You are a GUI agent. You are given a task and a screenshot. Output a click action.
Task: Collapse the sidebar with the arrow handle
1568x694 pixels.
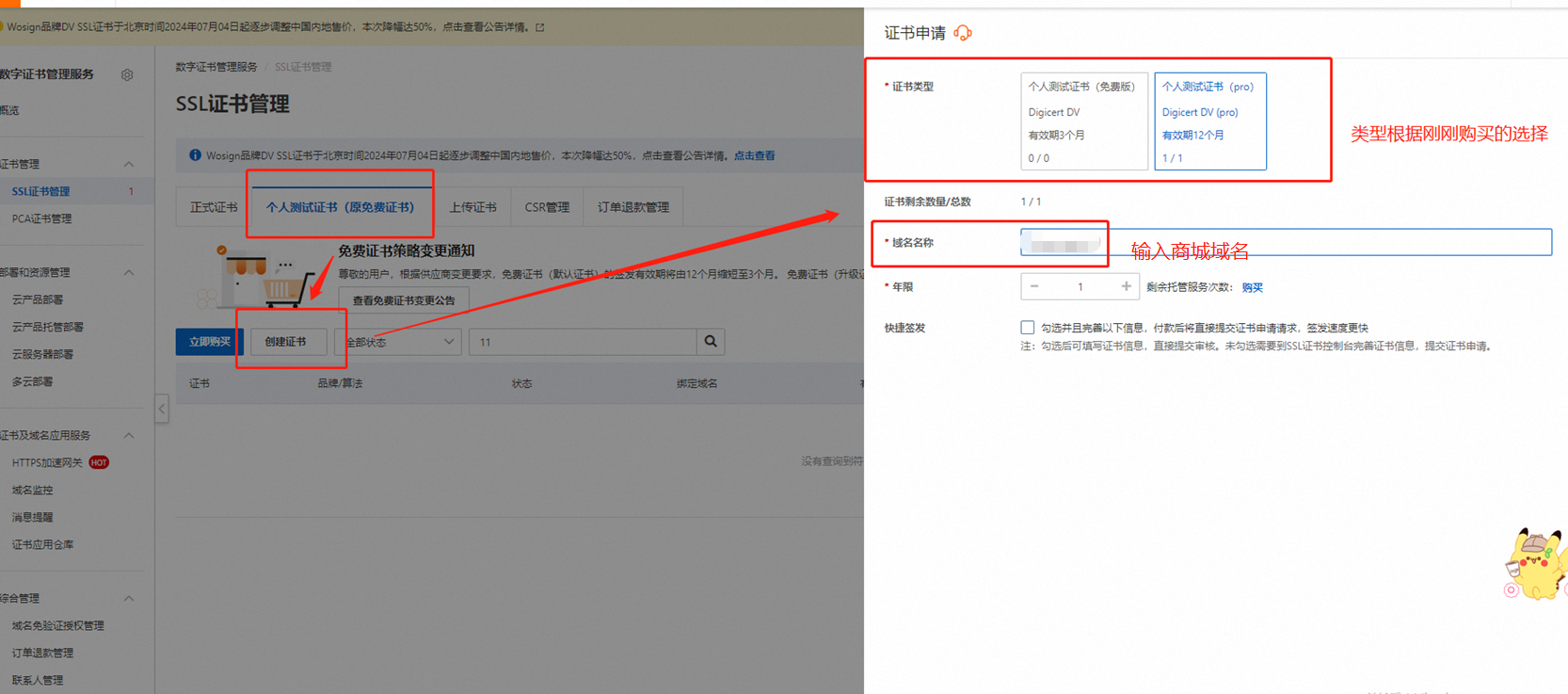pos(162,409)
